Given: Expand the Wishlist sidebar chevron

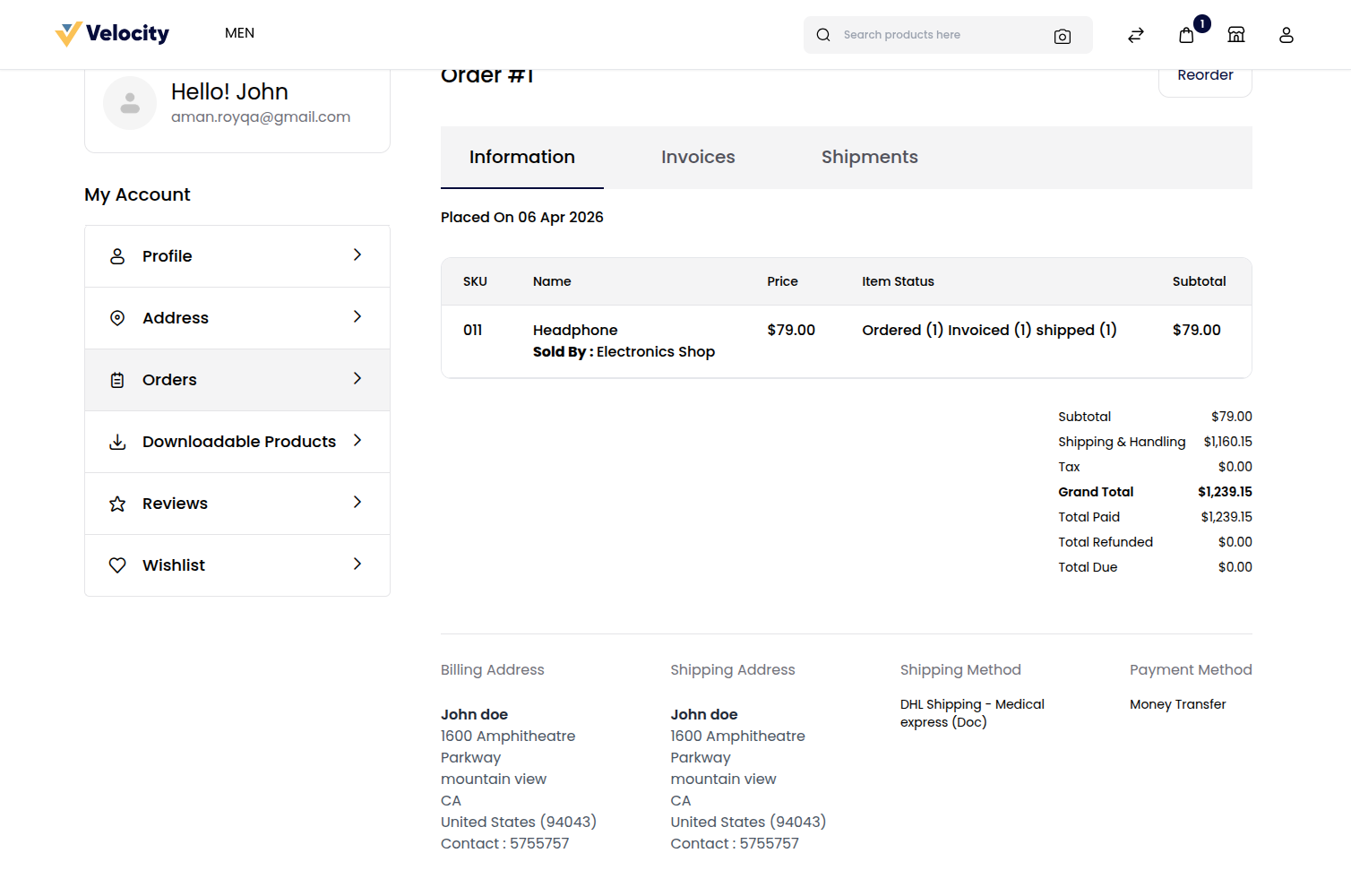Looking at the screenshot, I should click(x=357, y=564).
